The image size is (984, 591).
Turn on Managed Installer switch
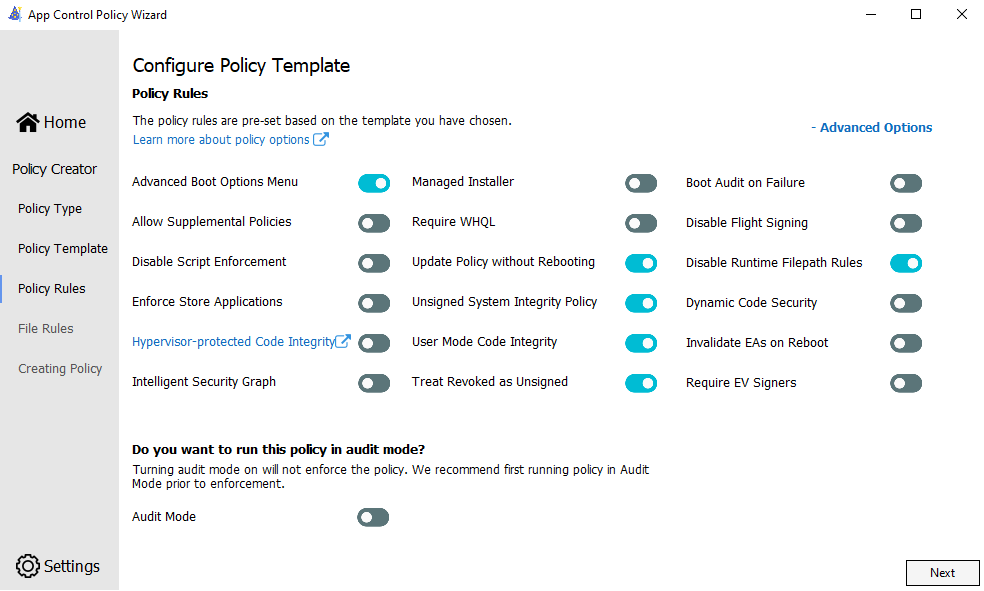point(641,183)
